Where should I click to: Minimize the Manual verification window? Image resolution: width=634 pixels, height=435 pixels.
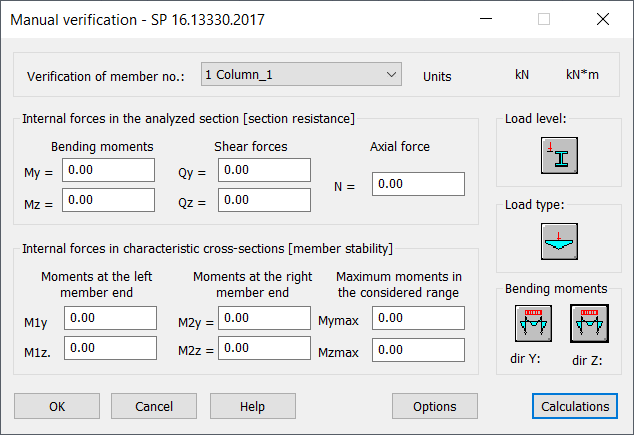(486, 19)
